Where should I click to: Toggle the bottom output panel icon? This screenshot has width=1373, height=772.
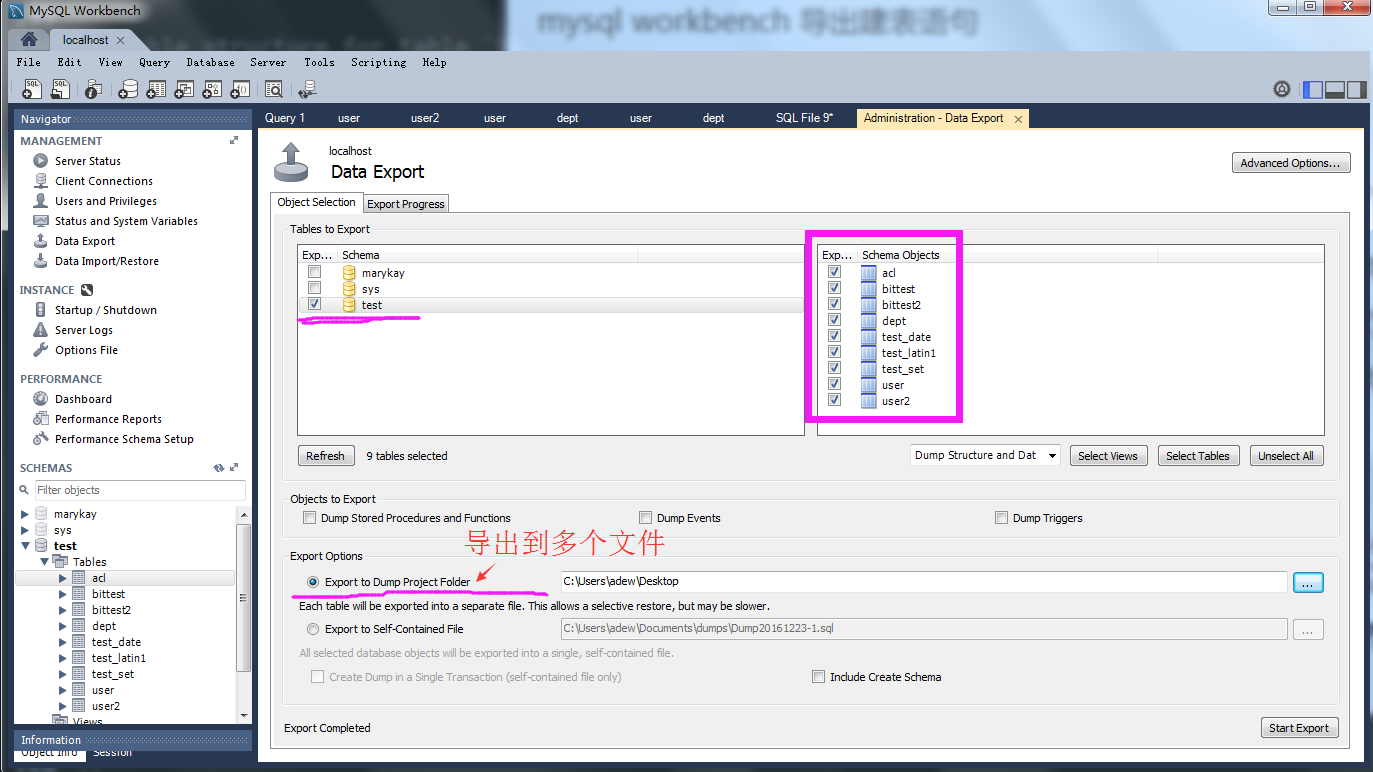(x=1335, y=89)
